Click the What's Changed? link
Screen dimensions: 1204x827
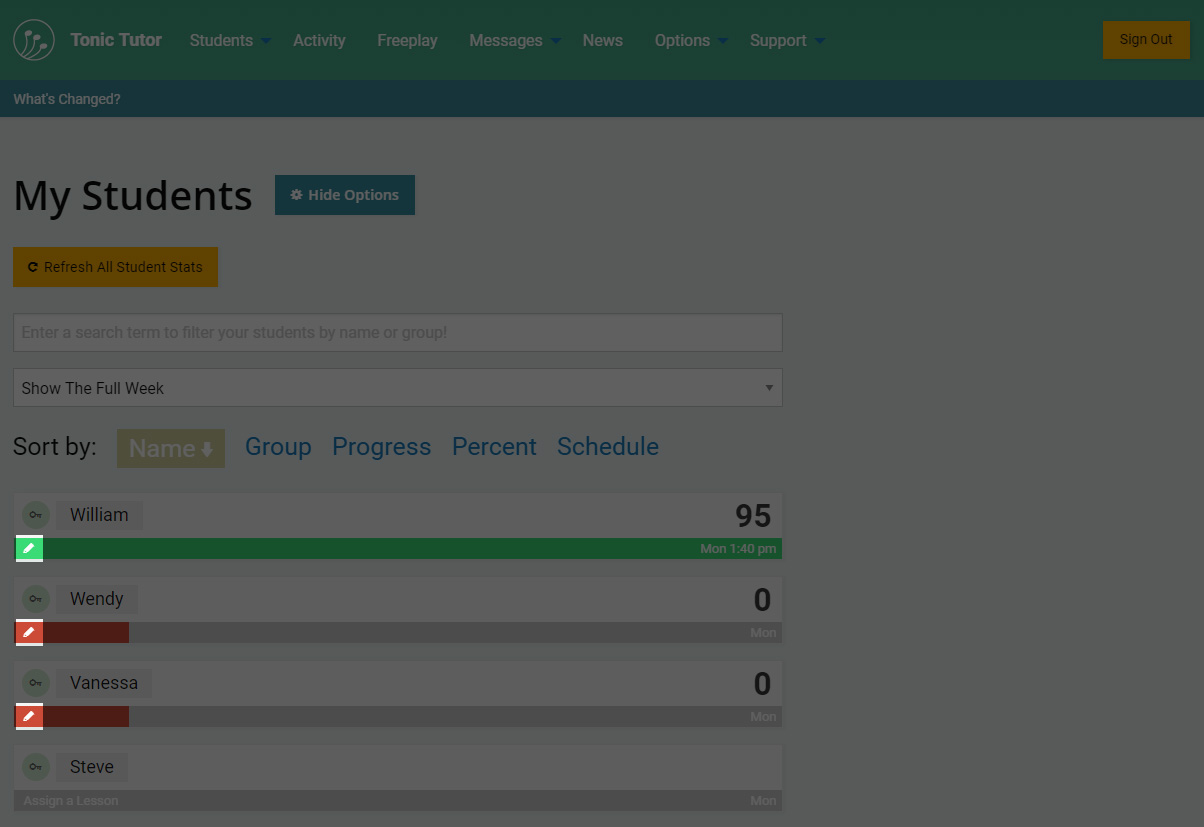[67, 99]
